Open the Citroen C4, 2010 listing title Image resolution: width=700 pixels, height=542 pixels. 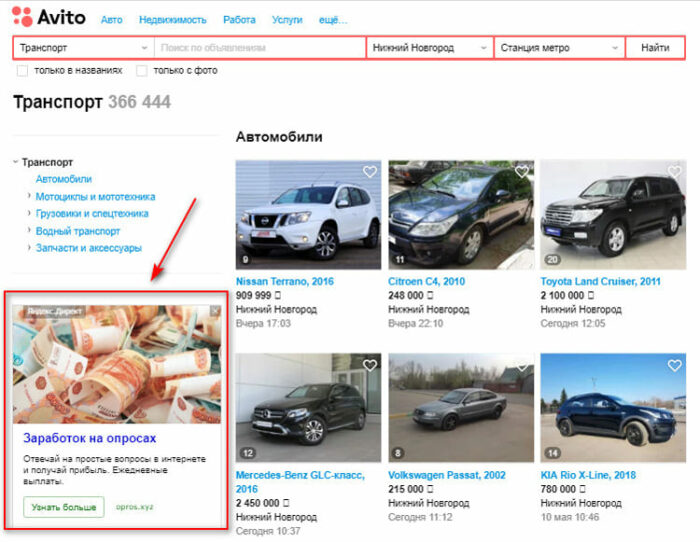426,281
